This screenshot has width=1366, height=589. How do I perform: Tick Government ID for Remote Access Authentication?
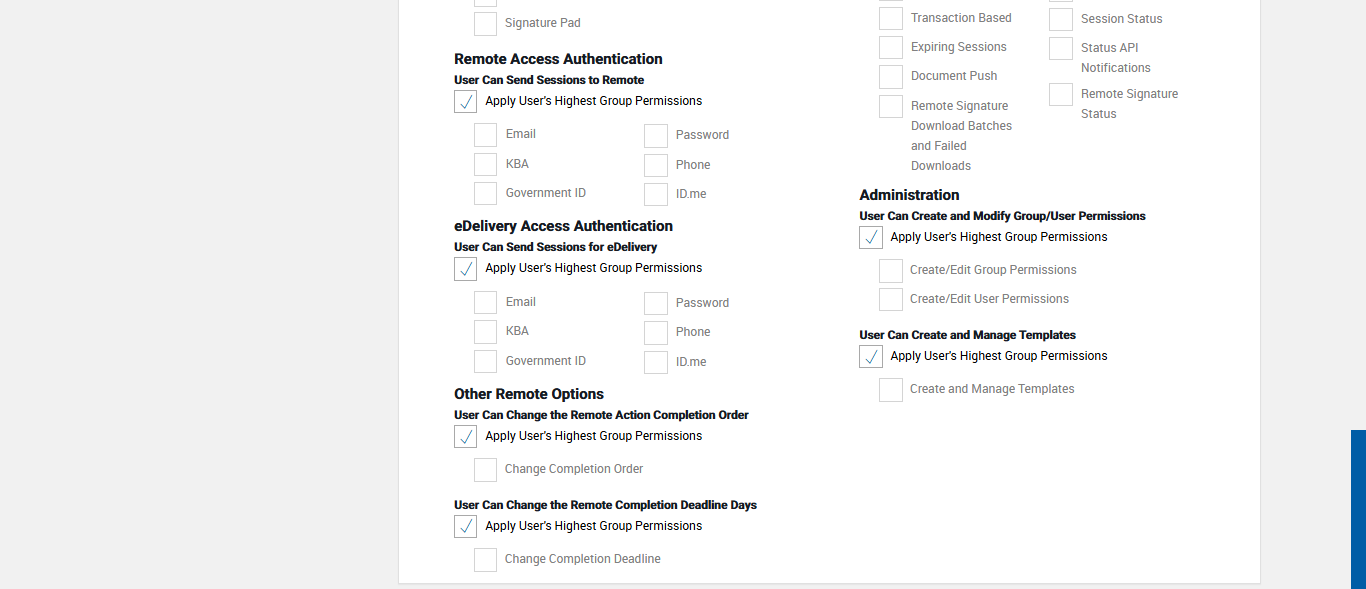(485, 194)
